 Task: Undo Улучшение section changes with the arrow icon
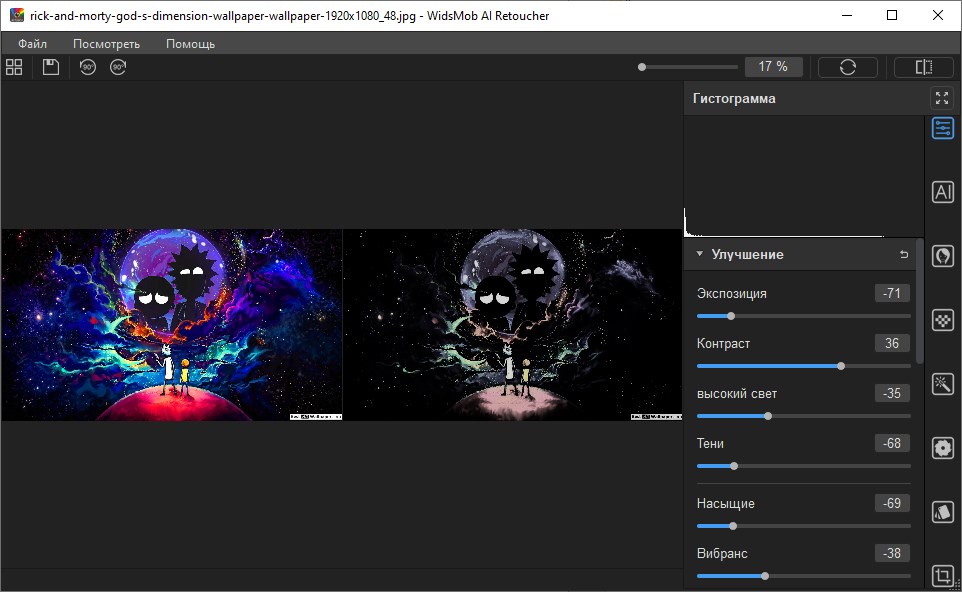(904, 254)
